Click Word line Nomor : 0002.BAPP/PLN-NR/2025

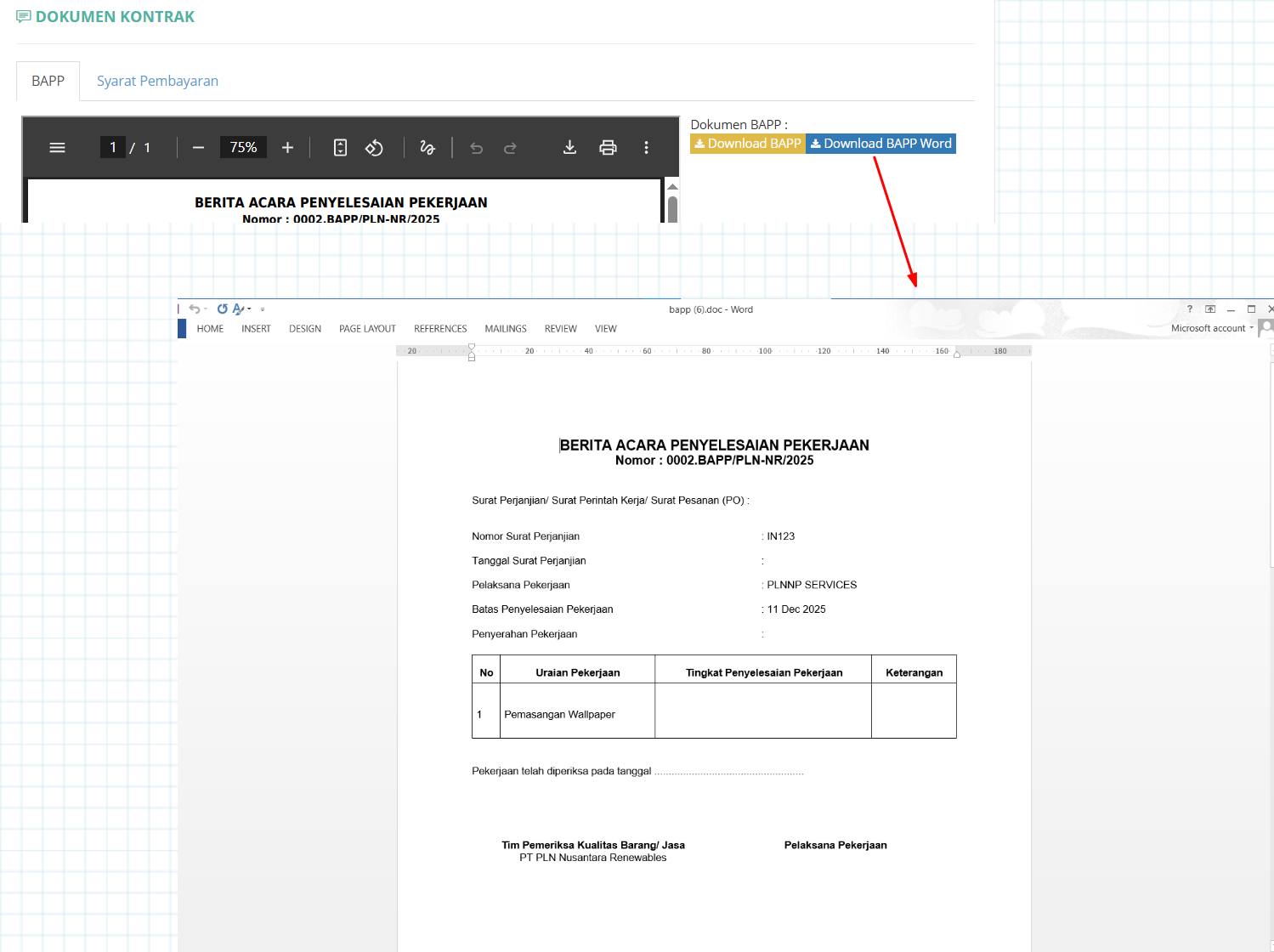715,461
